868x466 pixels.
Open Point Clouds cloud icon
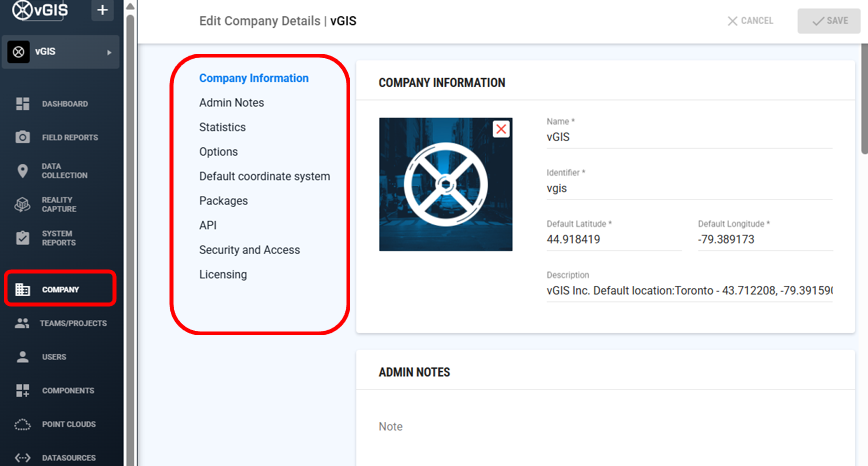tap(23, 424)
